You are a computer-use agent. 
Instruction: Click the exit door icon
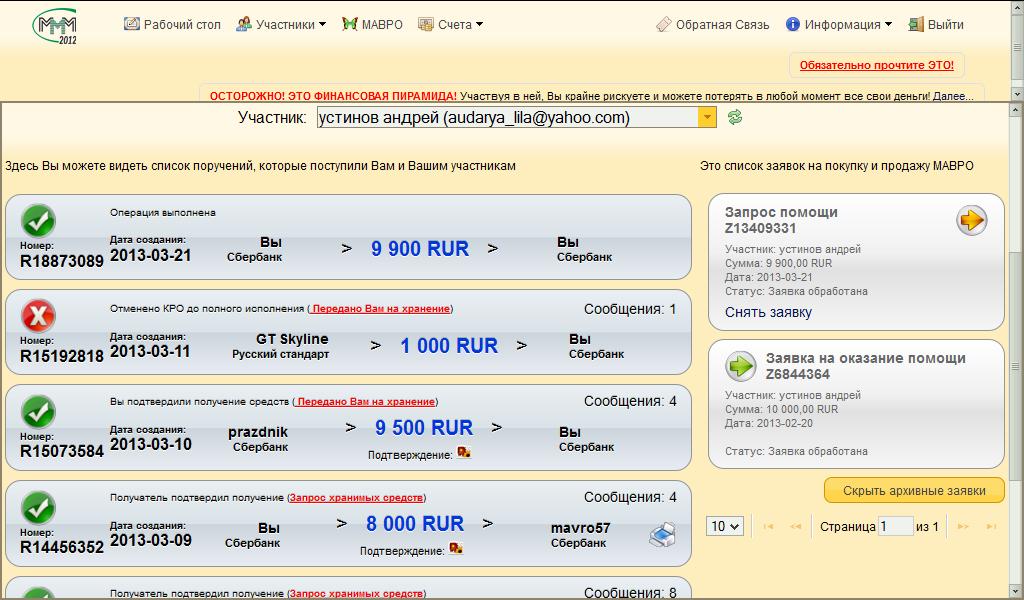[916, 24]
